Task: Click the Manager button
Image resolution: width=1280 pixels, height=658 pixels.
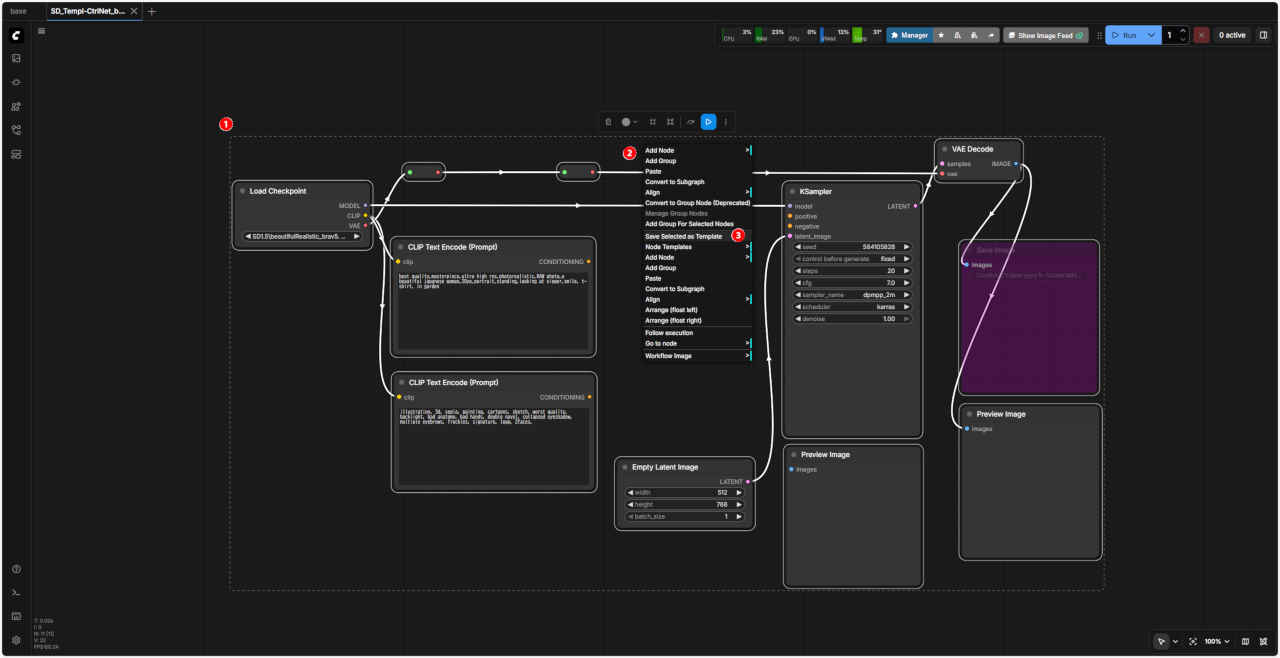Action: [908, 35]
